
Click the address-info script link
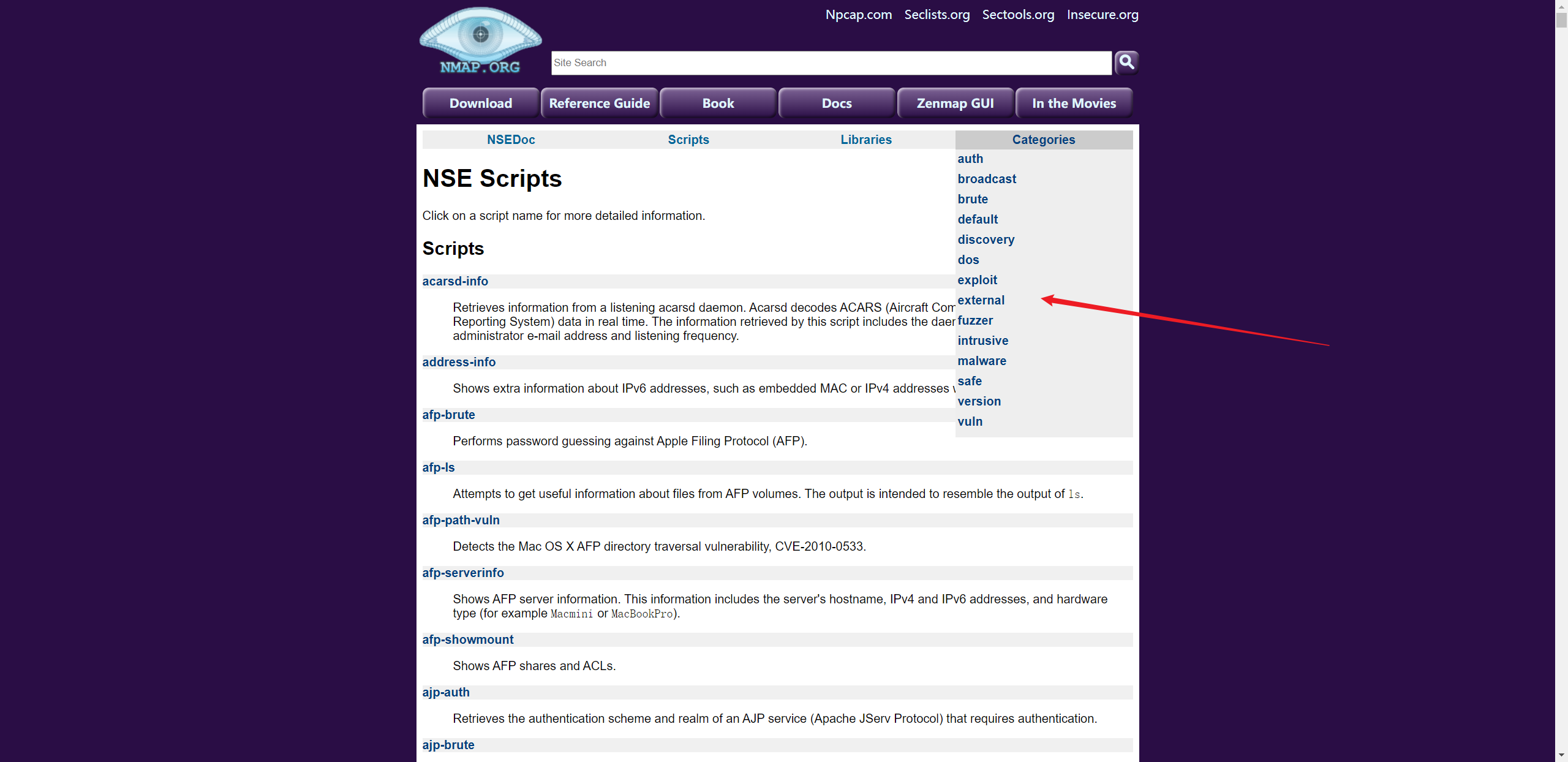tap(459, 362)
